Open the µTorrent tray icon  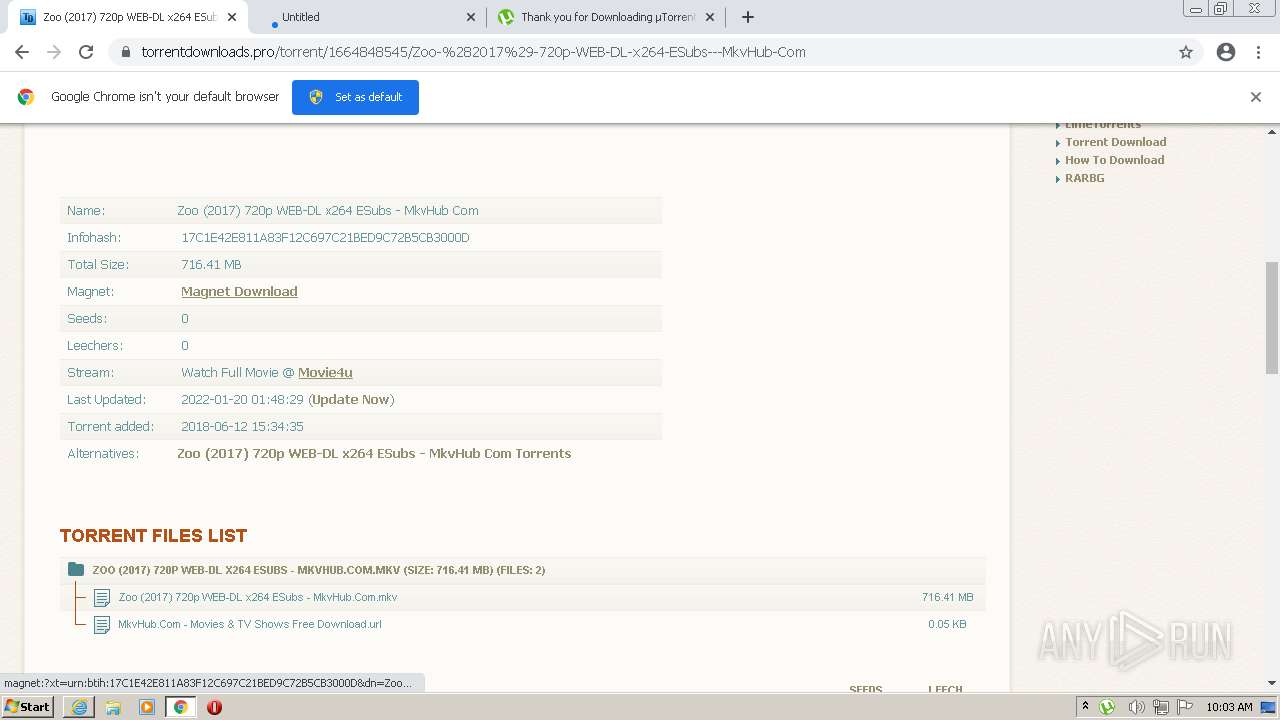pos(1108,707)
